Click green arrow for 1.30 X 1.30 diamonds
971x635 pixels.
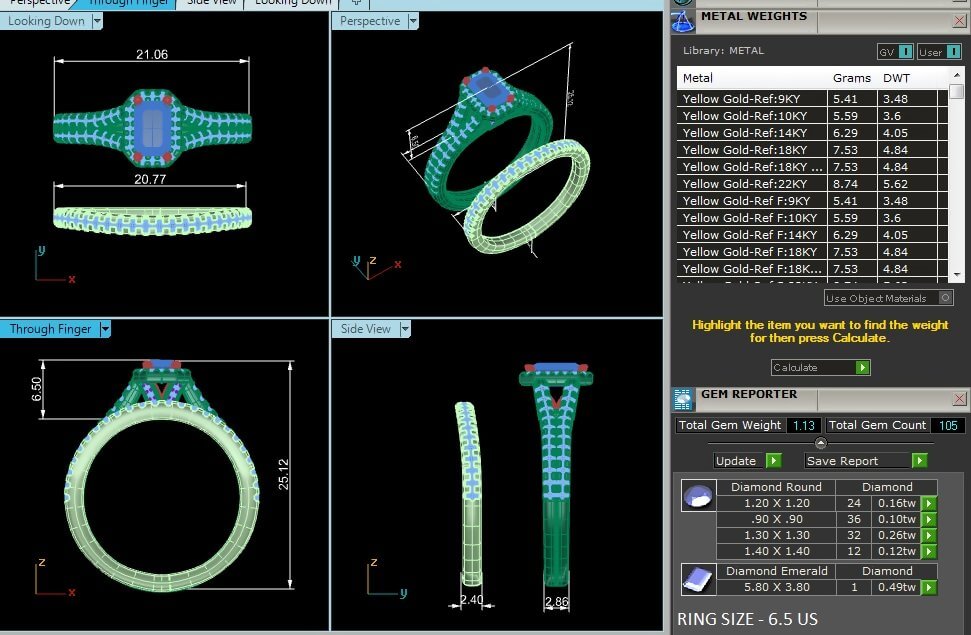[930, 535]
